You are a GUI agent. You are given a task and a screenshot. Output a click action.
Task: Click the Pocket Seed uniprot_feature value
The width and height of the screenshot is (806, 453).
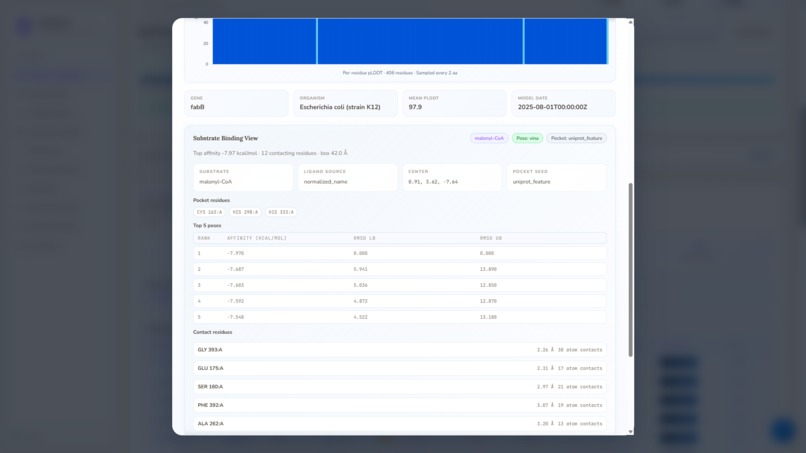pos(532,182)
